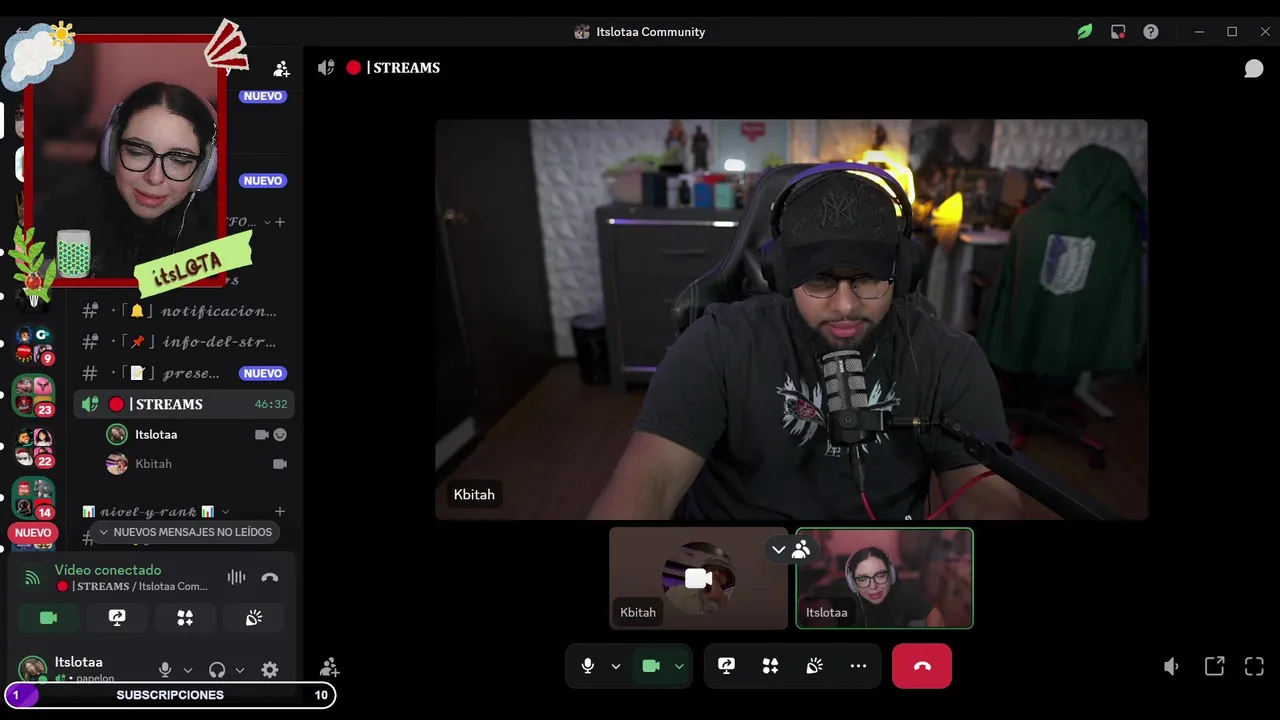1280x720 pixels.
Task: Click the red NUEVO pill in server list
Action: coord(33,533)
